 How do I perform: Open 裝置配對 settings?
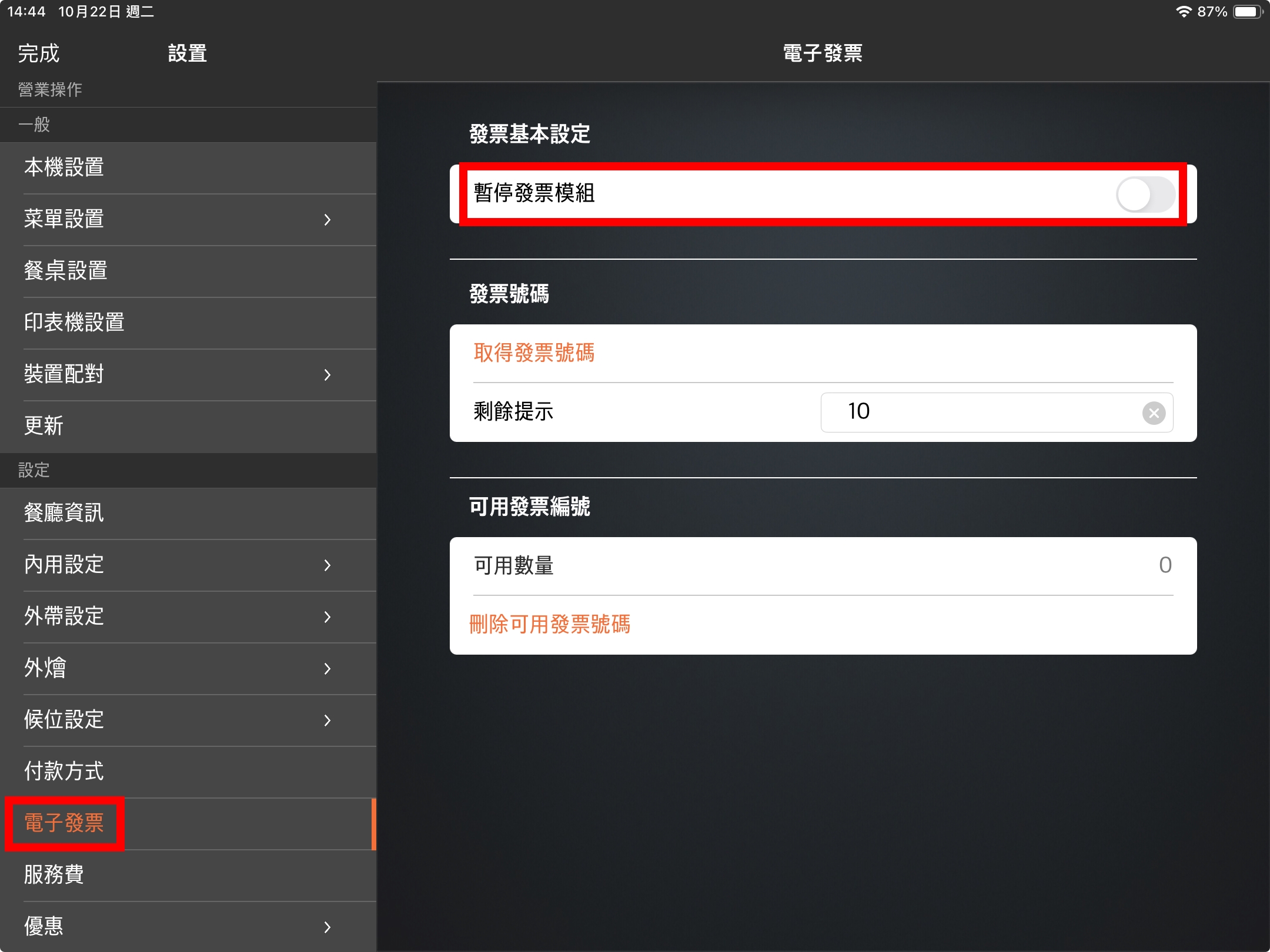pos(188,375)
